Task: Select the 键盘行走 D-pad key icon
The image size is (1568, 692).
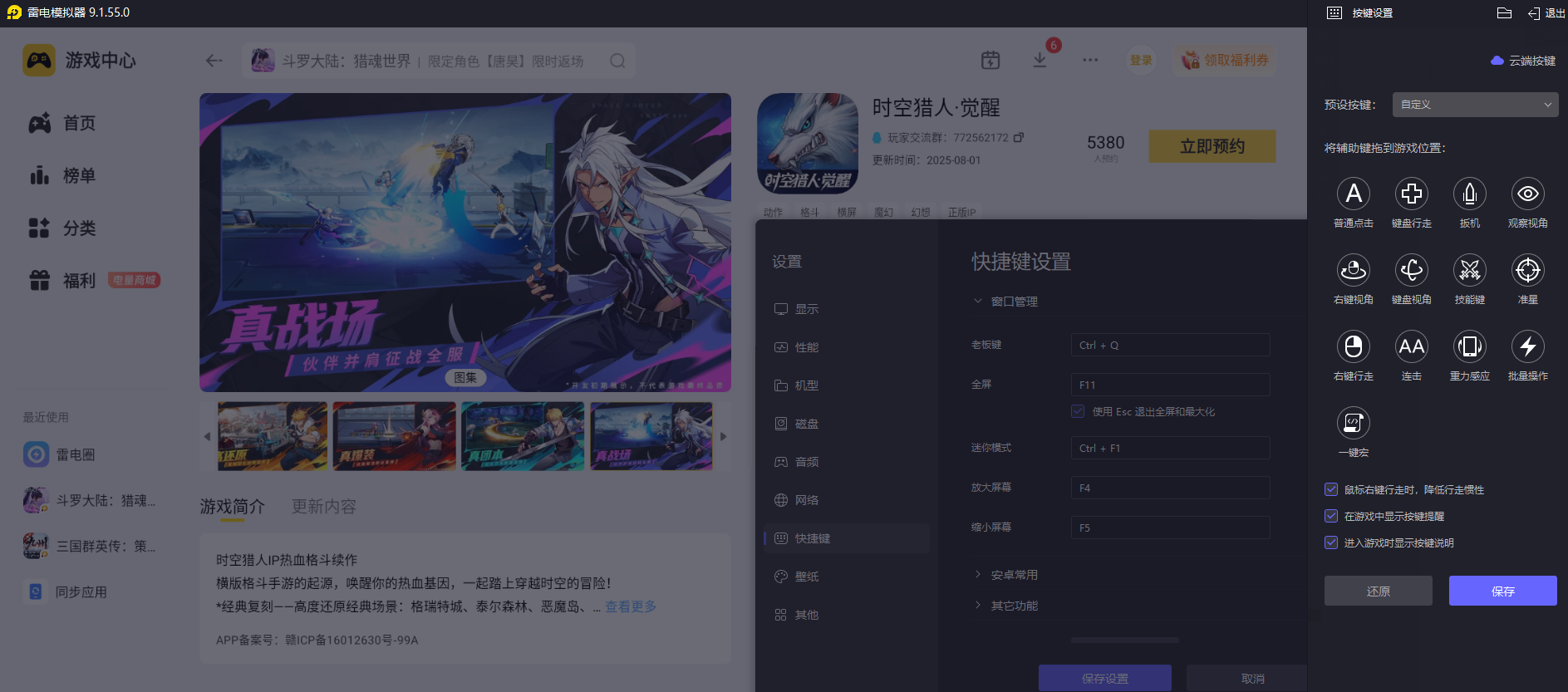Action: pyautogui.click(x=1411, y=194)
